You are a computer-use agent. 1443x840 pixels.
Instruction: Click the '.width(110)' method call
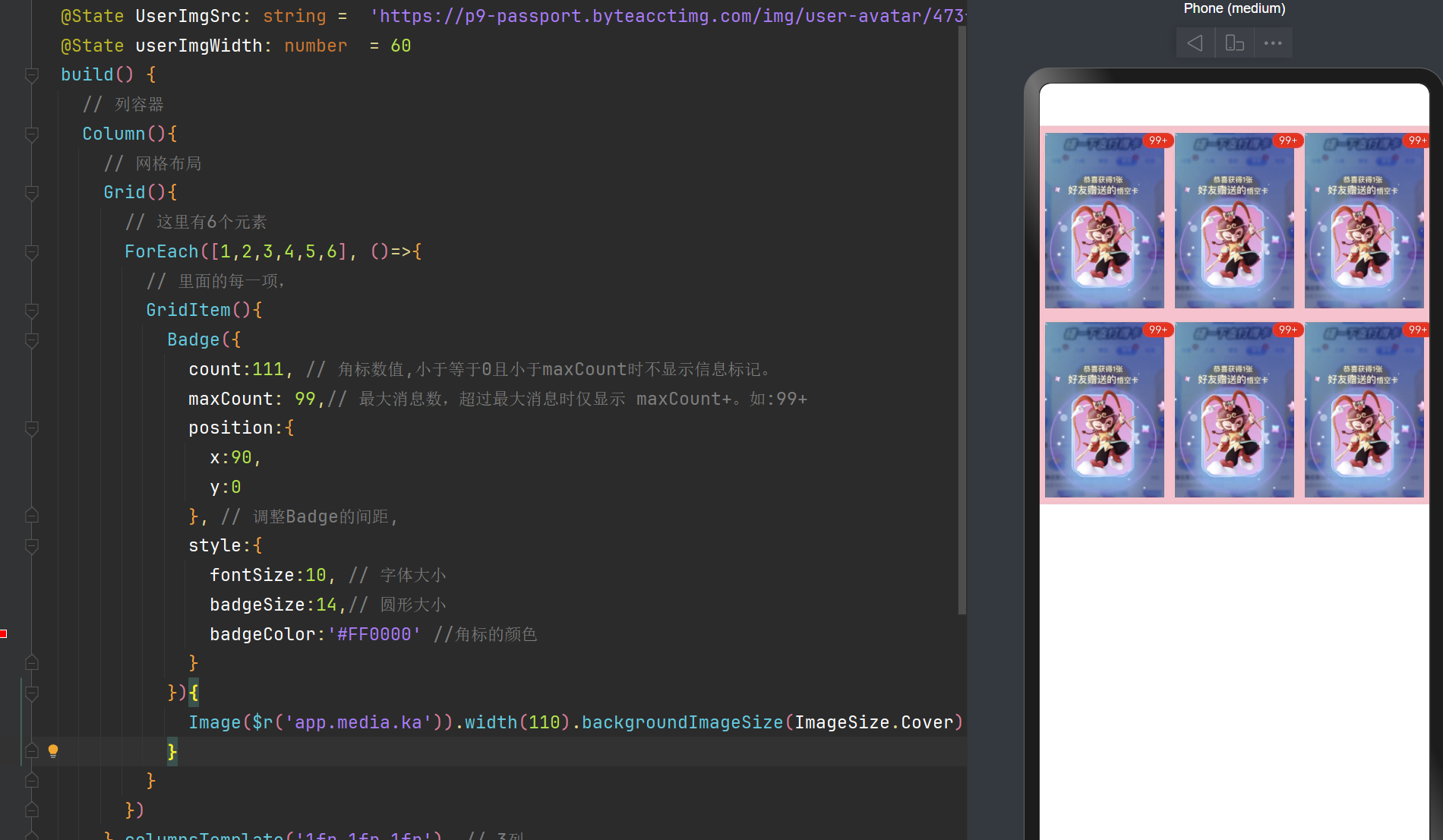click(x=513, y=722)
